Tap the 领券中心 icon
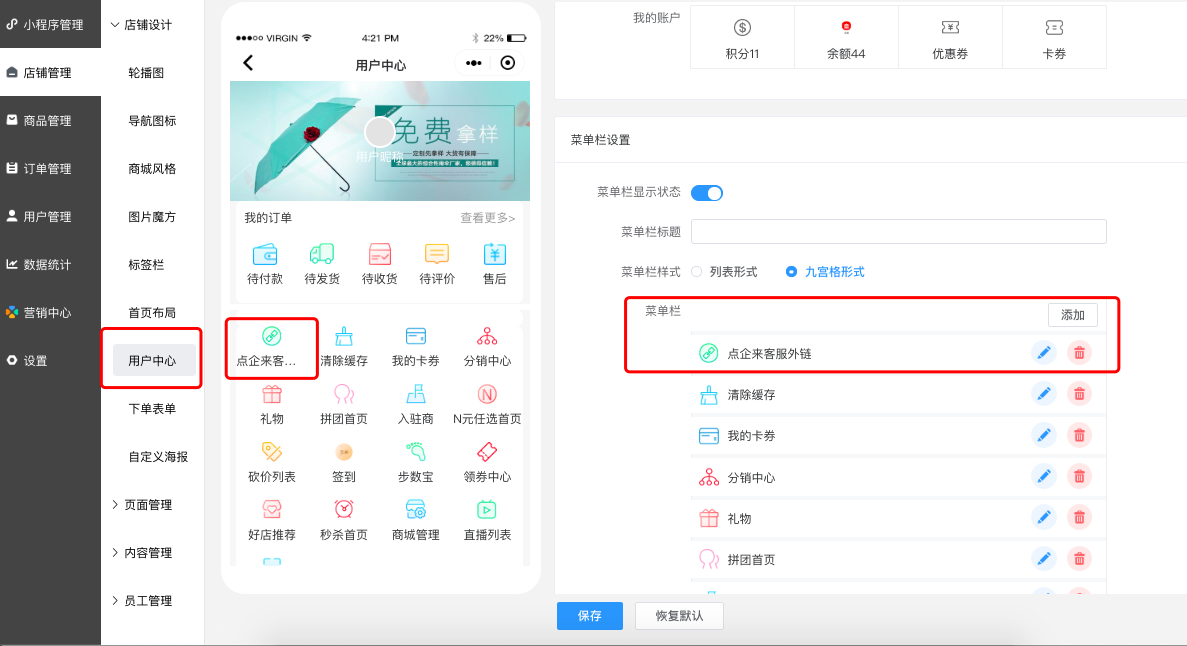 tap(487, 452)
